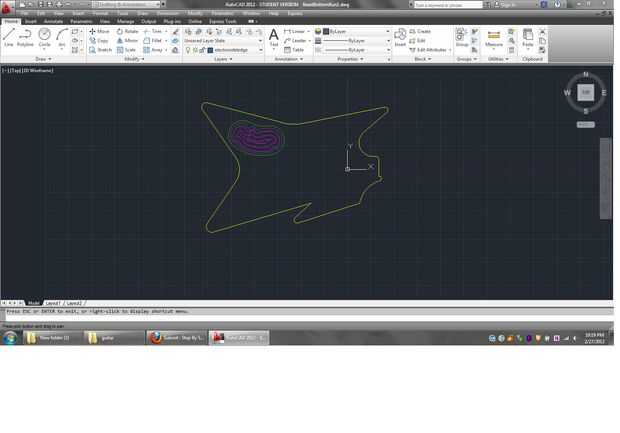
Task: Toggle the layer lock padlock icon
Action: (x=202, y=50)
